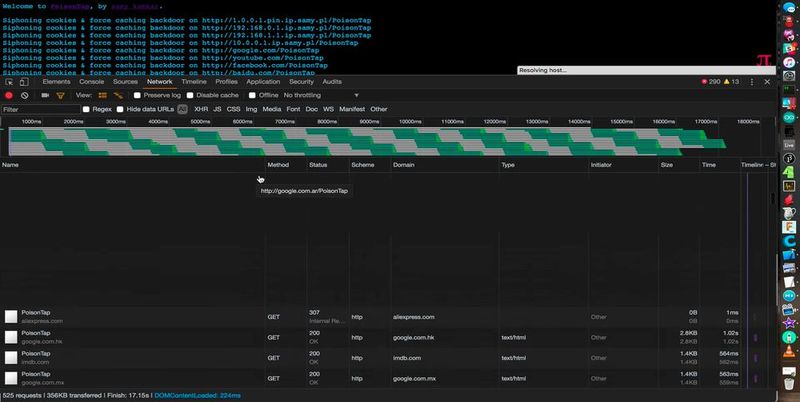Select the inspect element pointer icon
The height and width of the screenshot is (402, 800).
(x=9, y=82)
